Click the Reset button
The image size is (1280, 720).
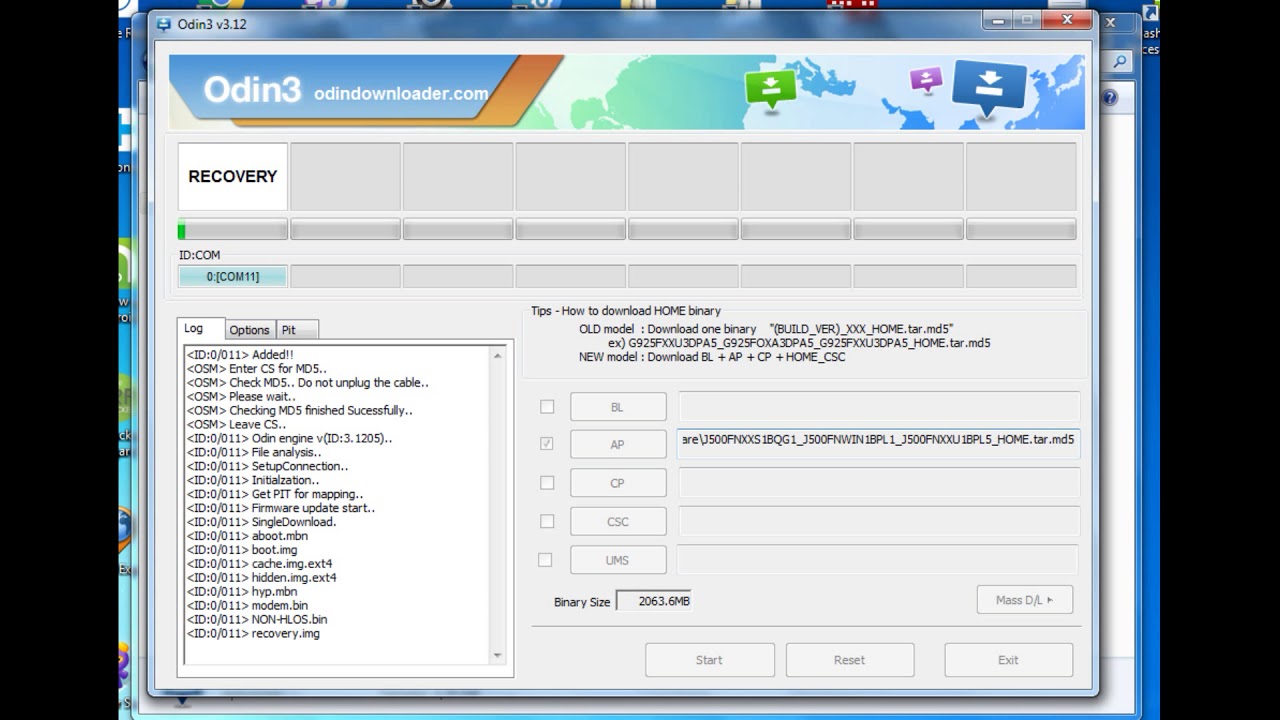849,660
